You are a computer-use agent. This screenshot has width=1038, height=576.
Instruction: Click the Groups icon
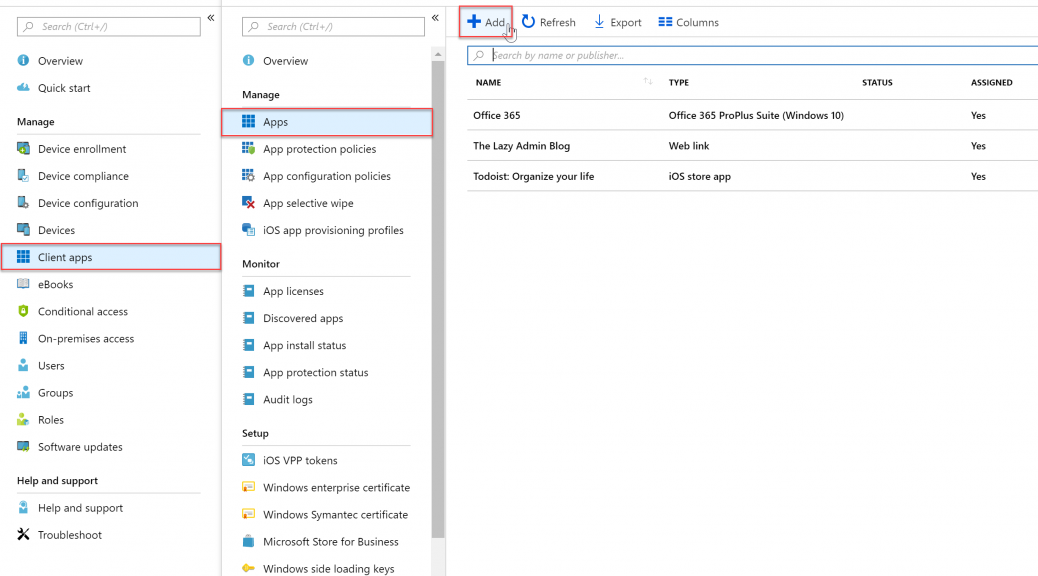pyautogui.click(x=23, y=393)
